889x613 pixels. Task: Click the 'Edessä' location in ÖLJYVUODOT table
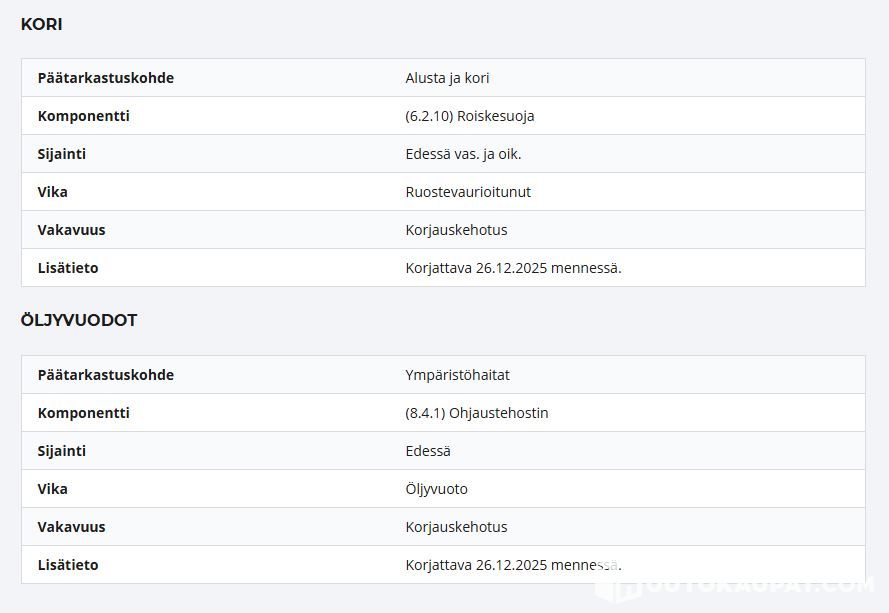click(x=428, y=451)
